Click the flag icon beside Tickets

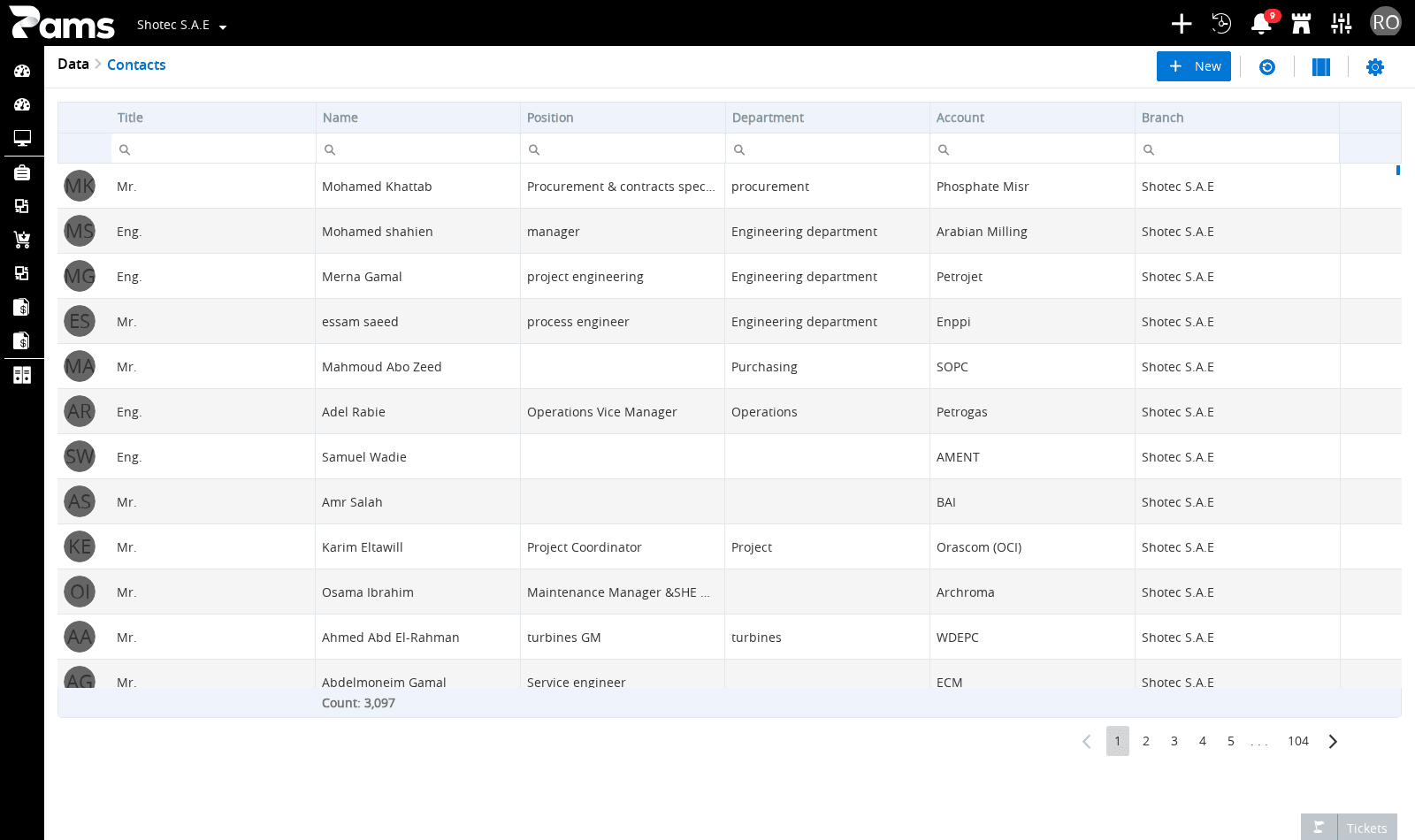coord(1319,828)
